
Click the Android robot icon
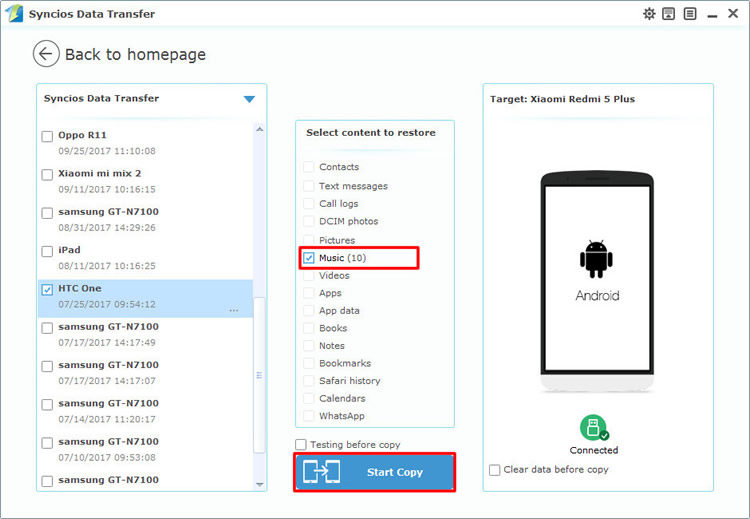596,259
